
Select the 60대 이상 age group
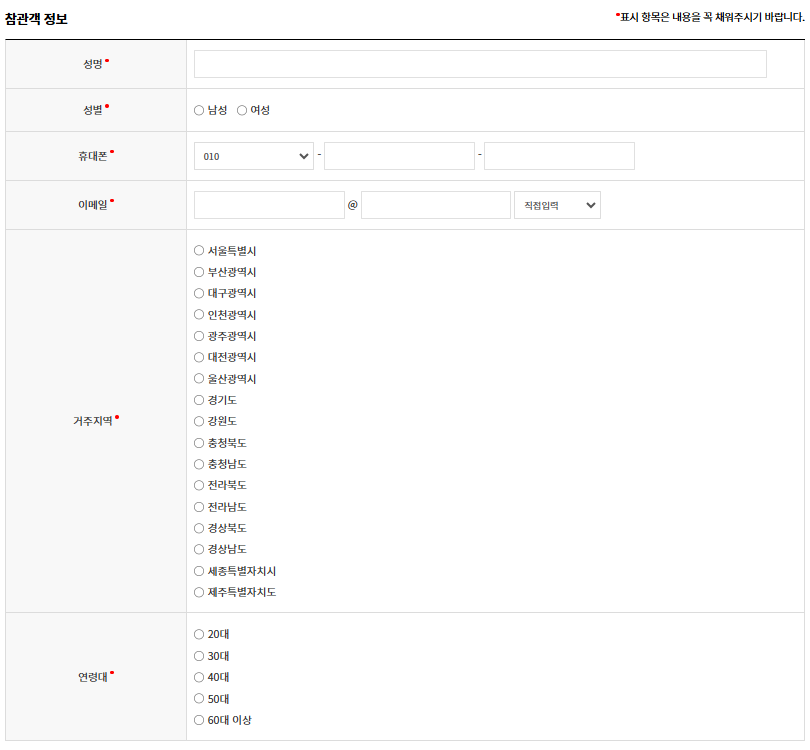pos(199,719)
